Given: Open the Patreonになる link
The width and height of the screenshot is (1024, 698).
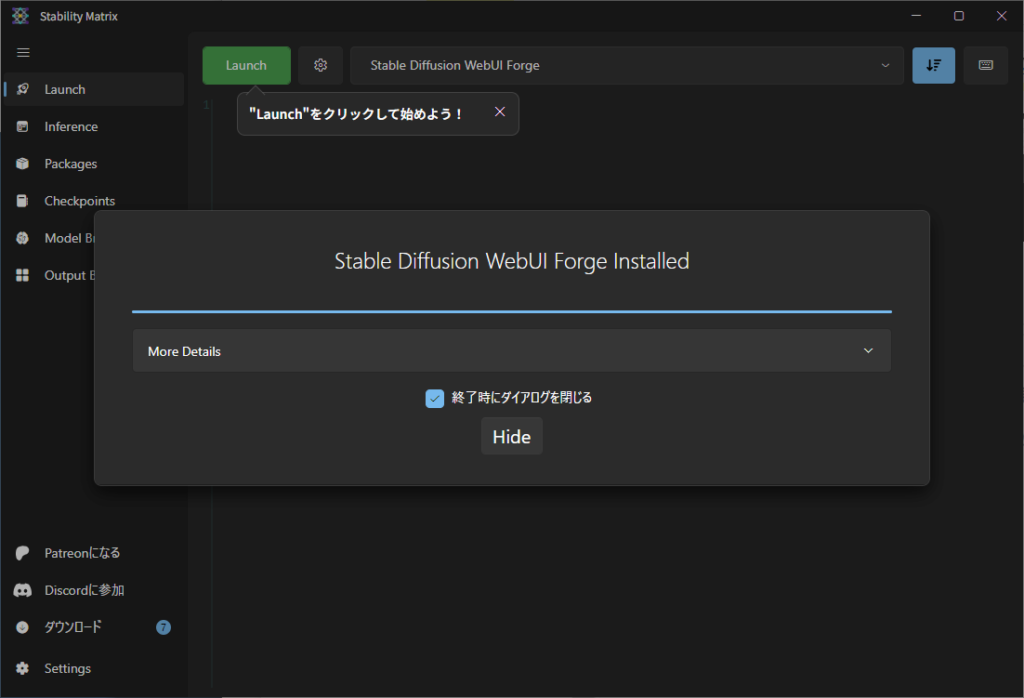Looking at the screenshot, I should (93, 553).
